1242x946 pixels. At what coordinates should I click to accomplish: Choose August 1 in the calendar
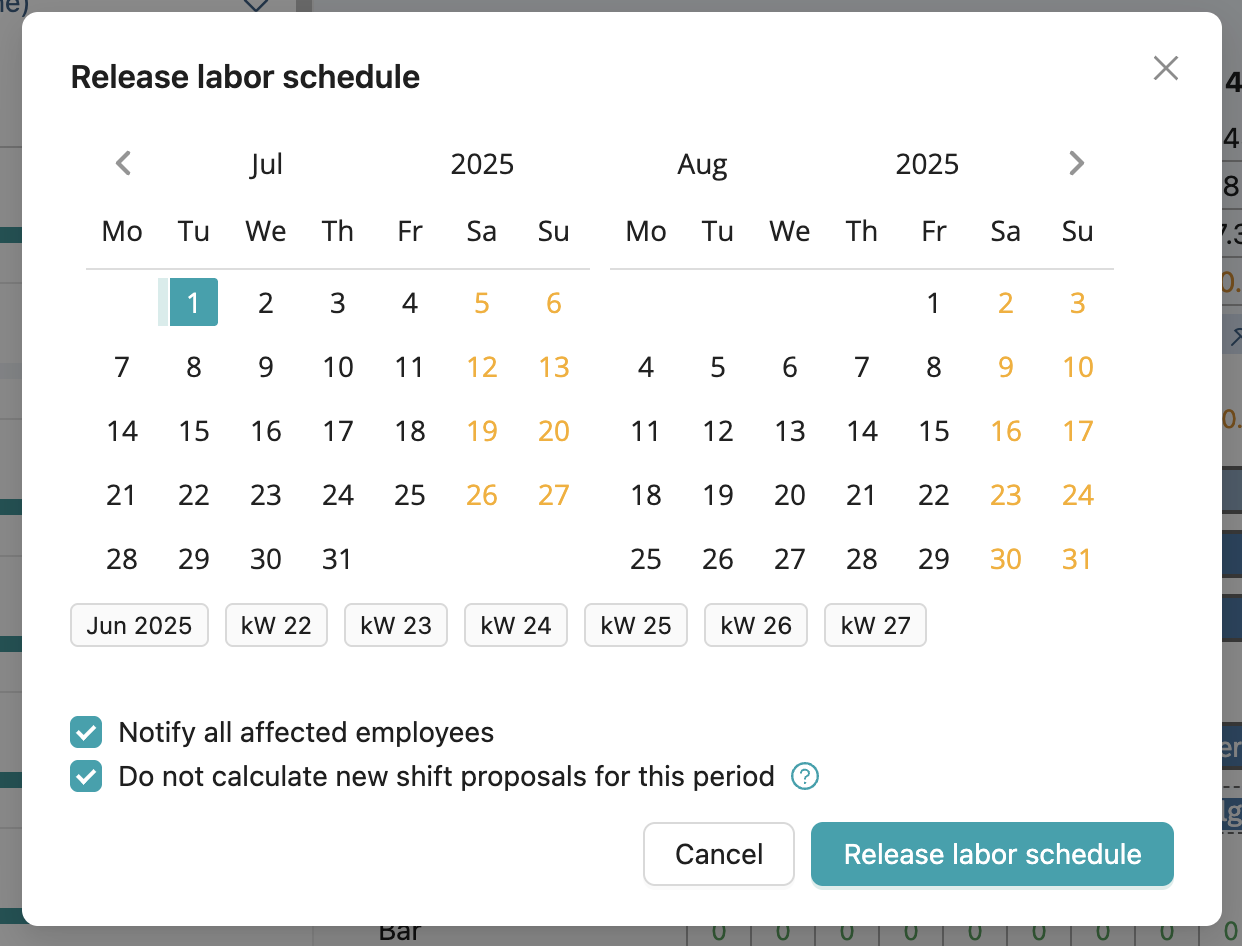933,302
